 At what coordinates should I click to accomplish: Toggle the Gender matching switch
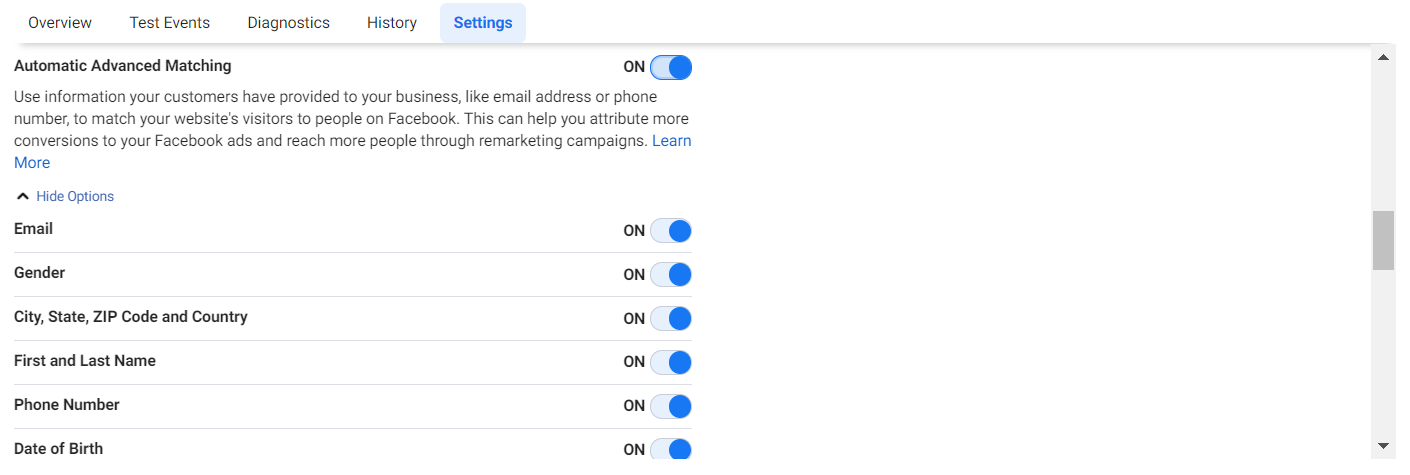[671, 275]
